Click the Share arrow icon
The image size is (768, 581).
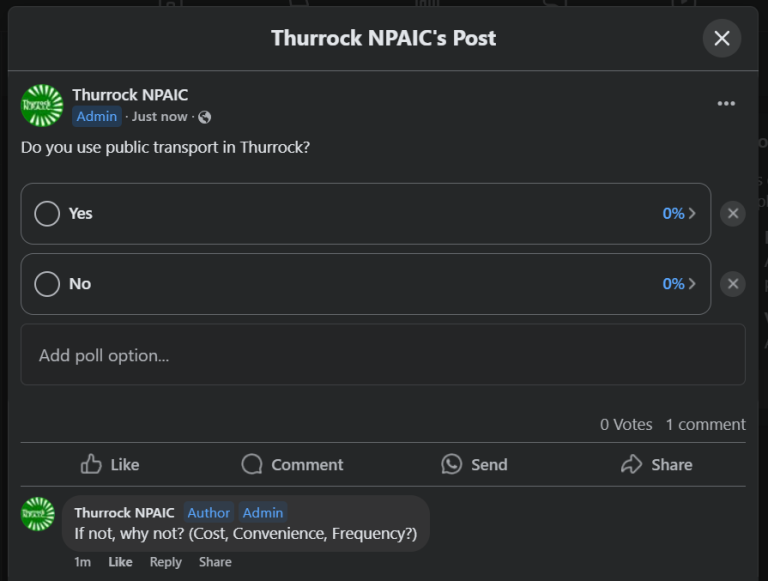tap(631, 464)
